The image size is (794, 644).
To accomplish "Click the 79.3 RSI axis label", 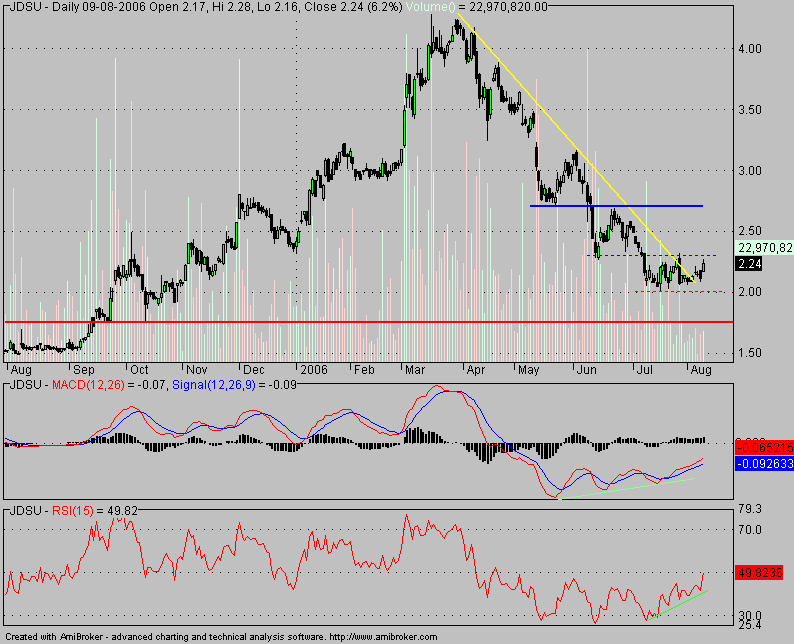I will [749, 508].
